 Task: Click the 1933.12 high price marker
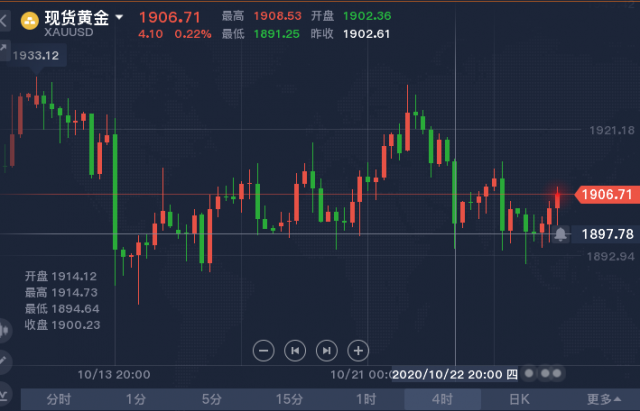pos(36,55)
